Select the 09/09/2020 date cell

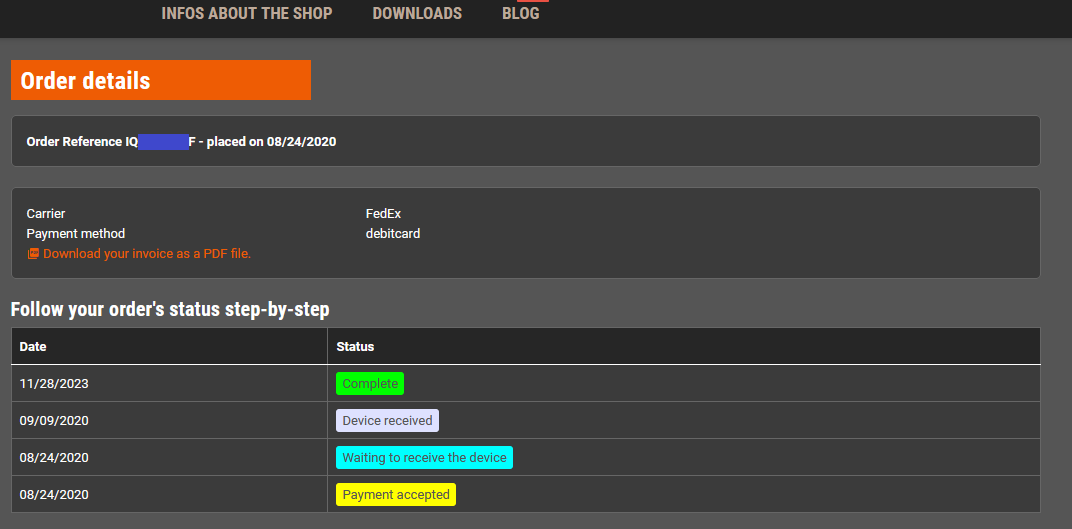(x=54, y=421)
